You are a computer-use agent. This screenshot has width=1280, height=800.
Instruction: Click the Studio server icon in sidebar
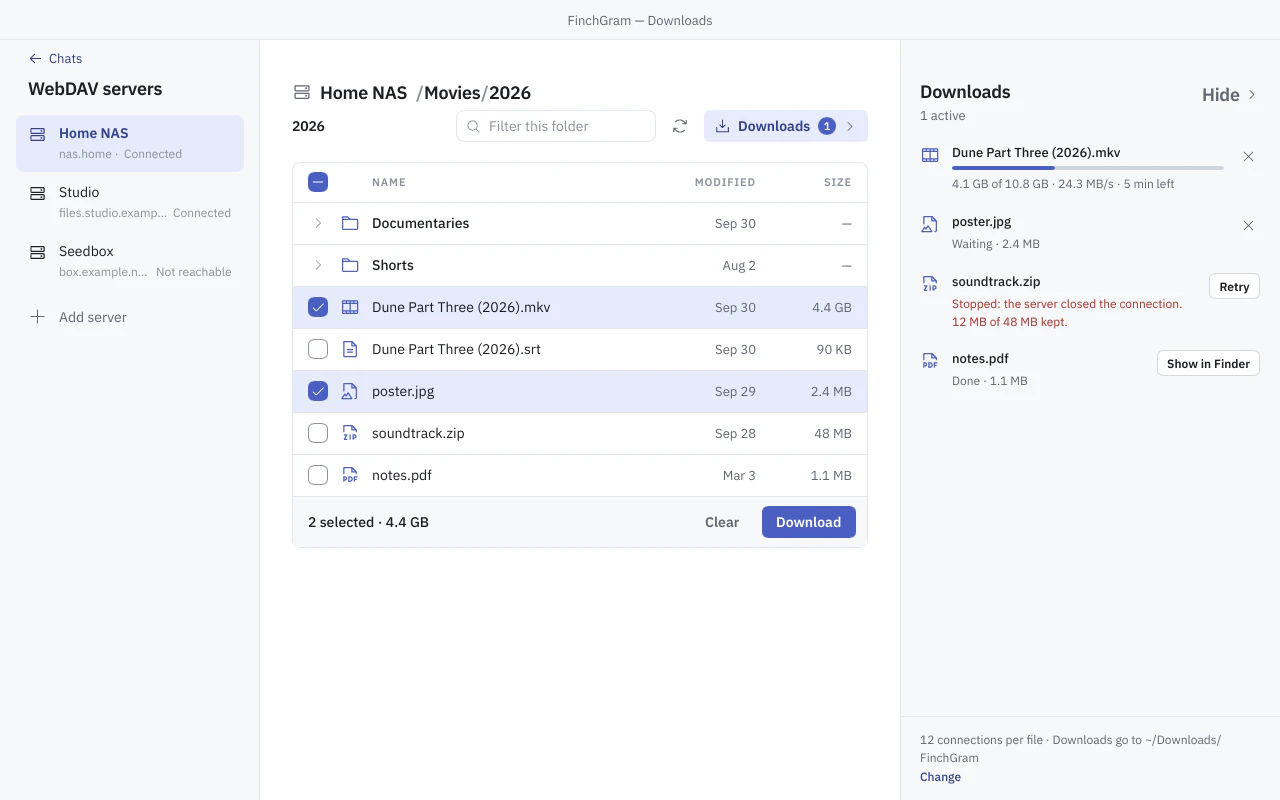coord(38,193)
